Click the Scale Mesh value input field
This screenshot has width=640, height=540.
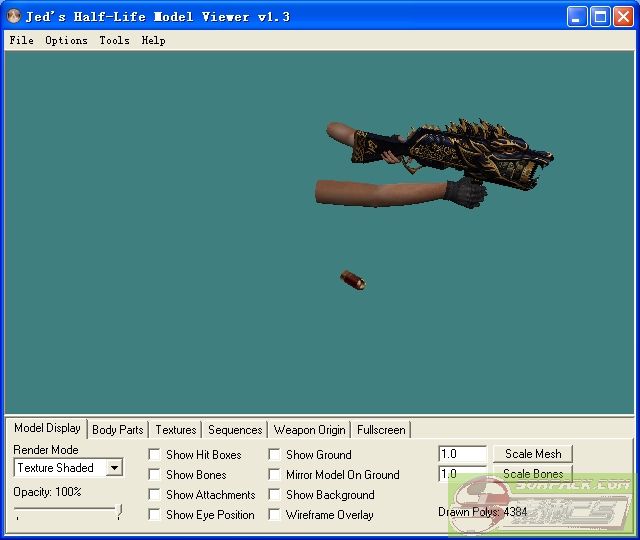pos(462,454)
